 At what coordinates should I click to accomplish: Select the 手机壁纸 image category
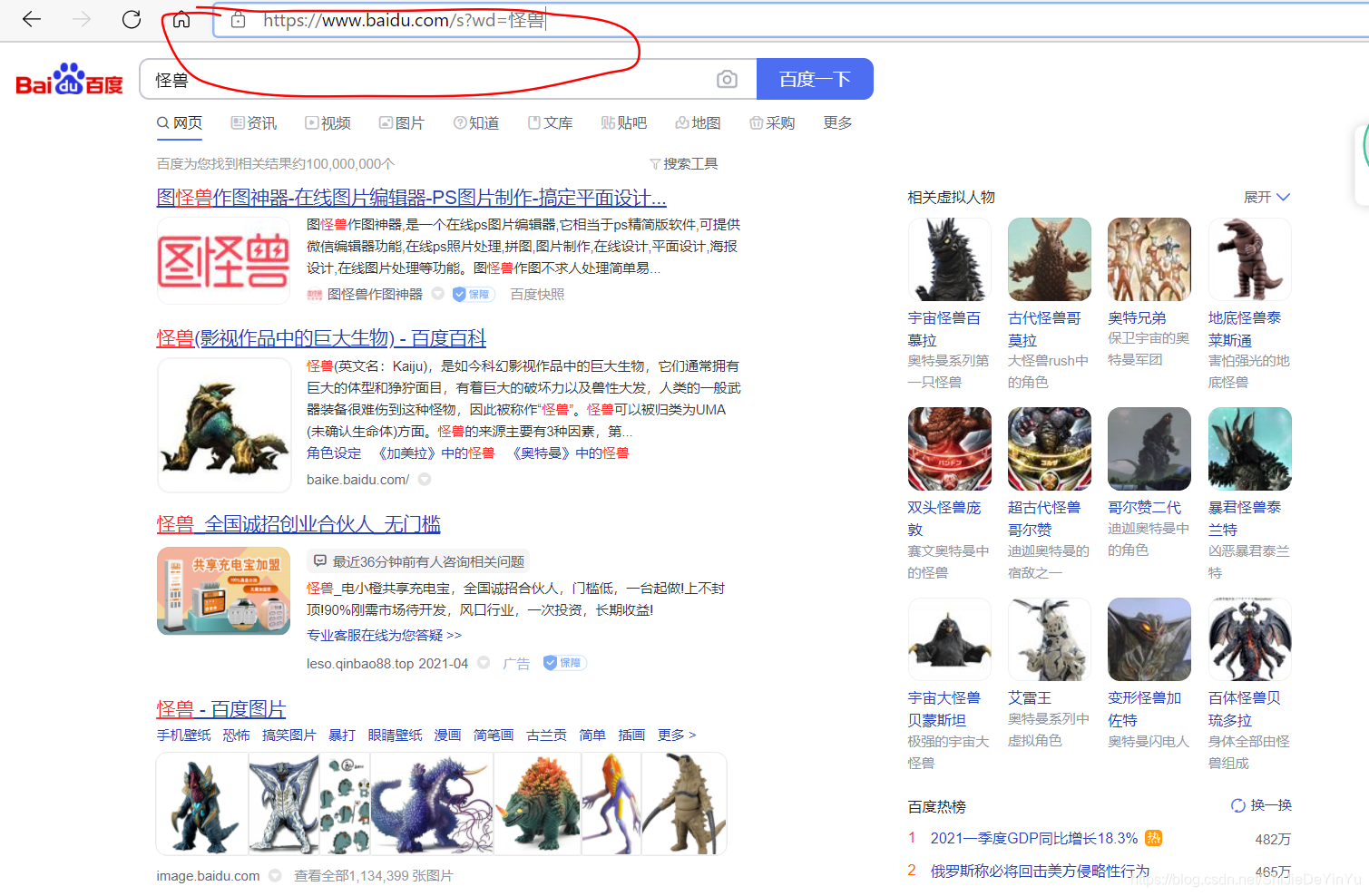(183, 735)
